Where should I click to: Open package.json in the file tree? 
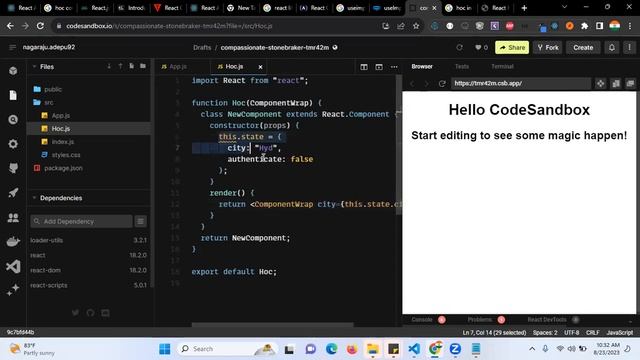[63, 168]
